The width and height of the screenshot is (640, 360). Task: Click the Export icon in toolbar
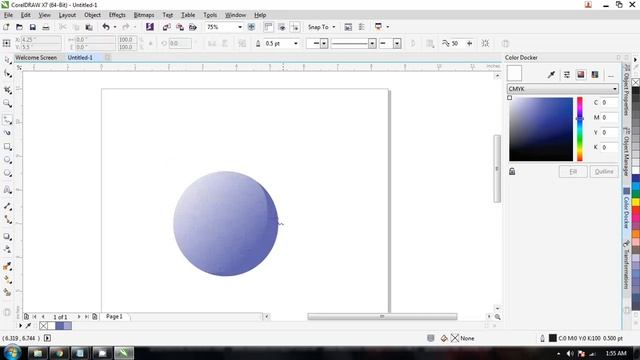[180, 27]
